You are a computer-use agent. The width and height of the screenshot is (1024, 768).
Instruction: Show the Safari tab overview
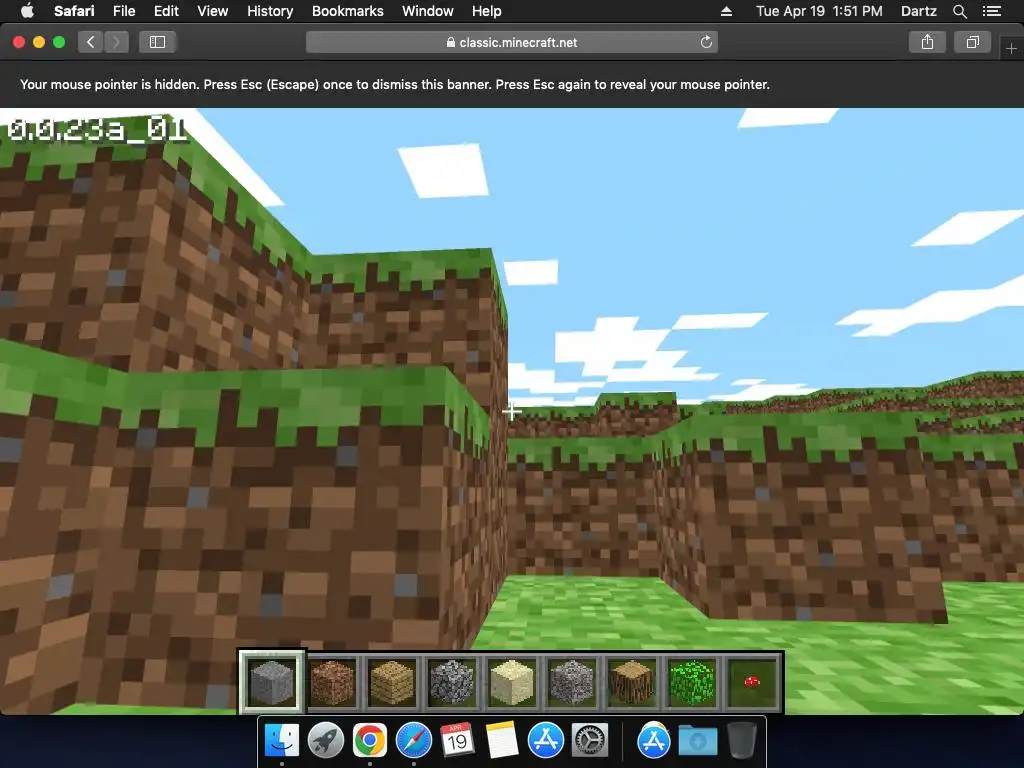coord(973,42)
